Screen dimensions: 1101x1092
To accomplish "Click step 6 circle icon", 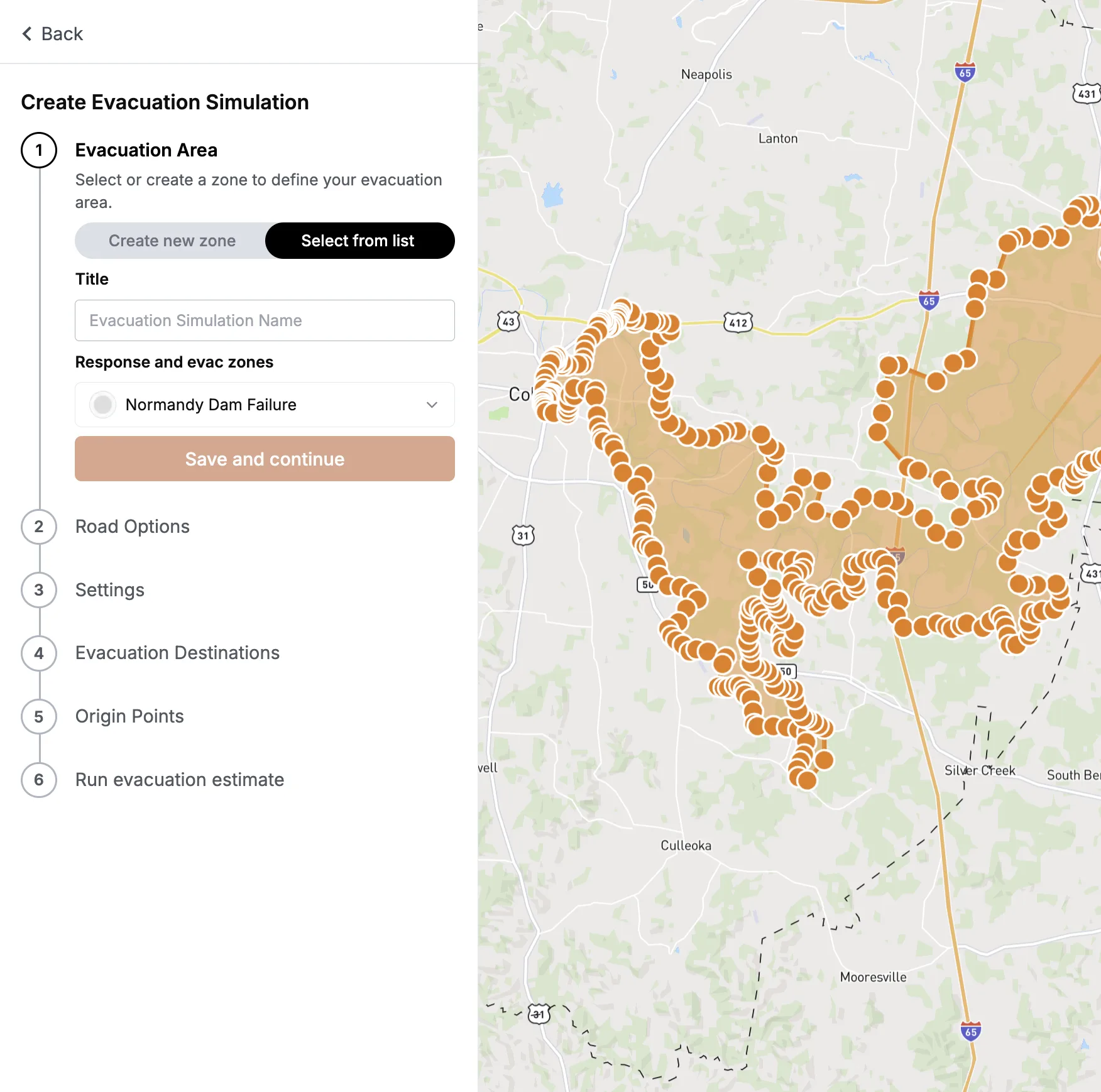I will [x=39, y=780].
